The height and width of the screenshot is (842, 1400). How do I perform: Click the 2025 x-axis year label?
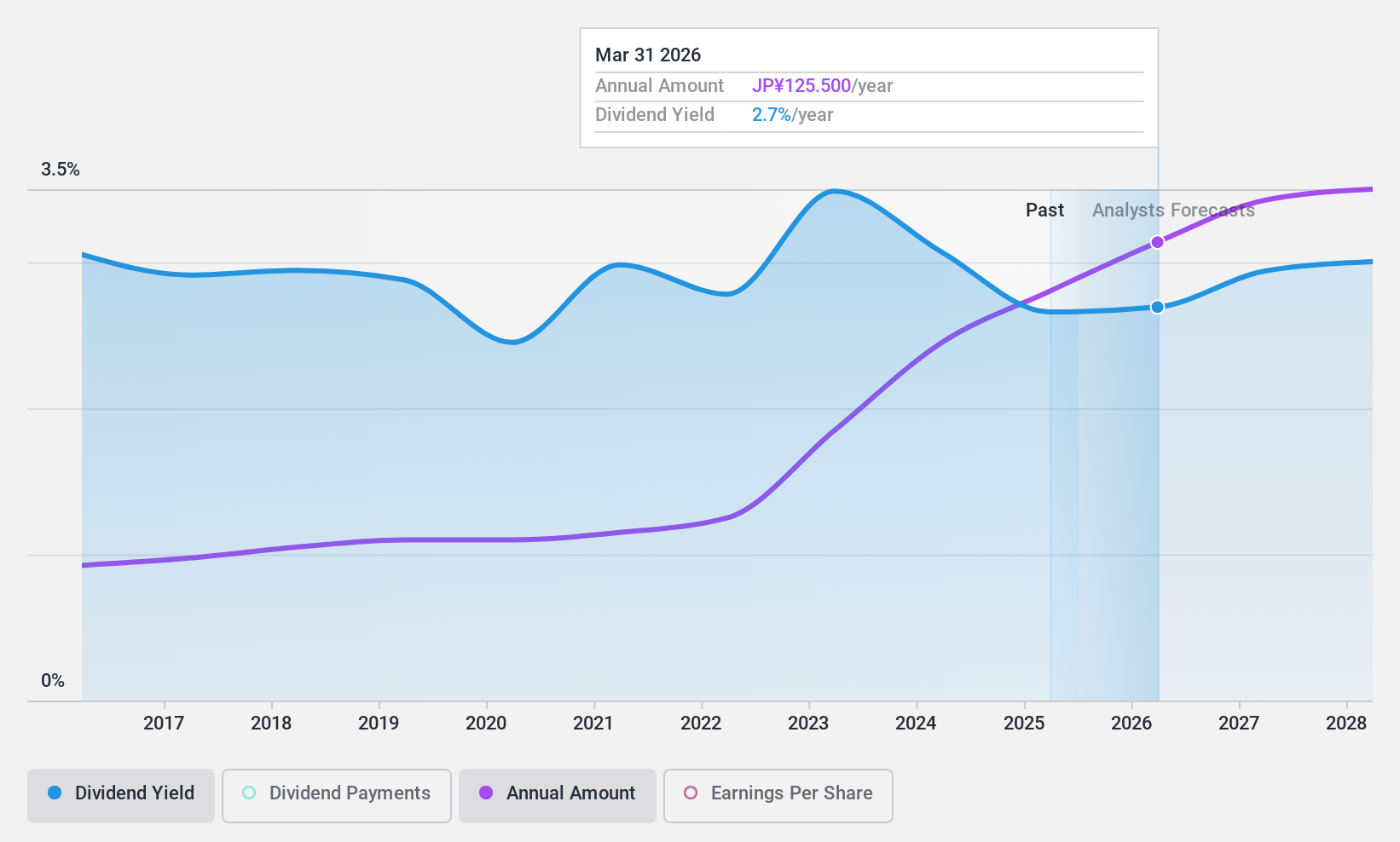[1024, 724]
